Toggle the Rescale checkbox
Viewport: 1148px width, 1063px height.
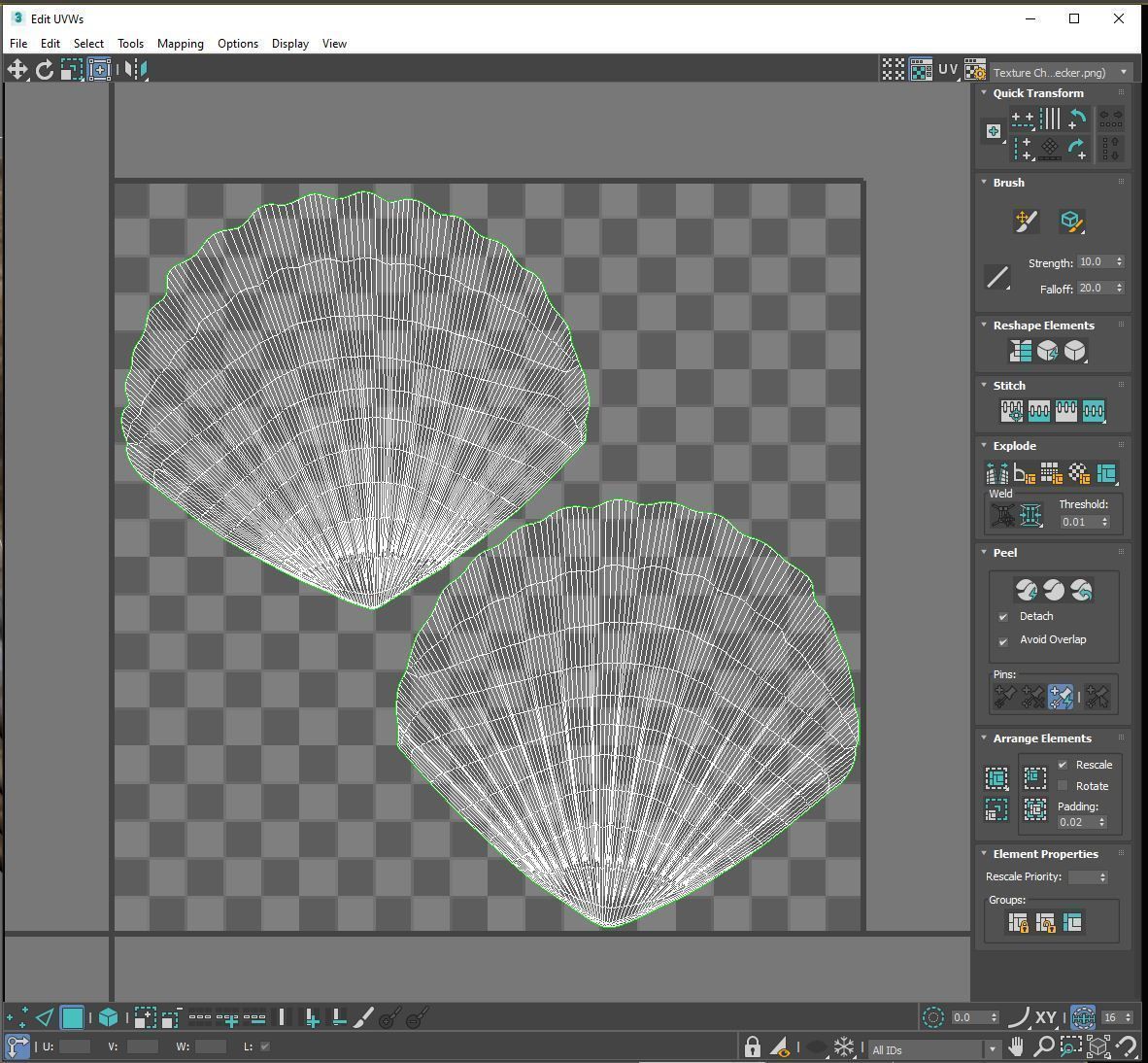click(1063, 765)
